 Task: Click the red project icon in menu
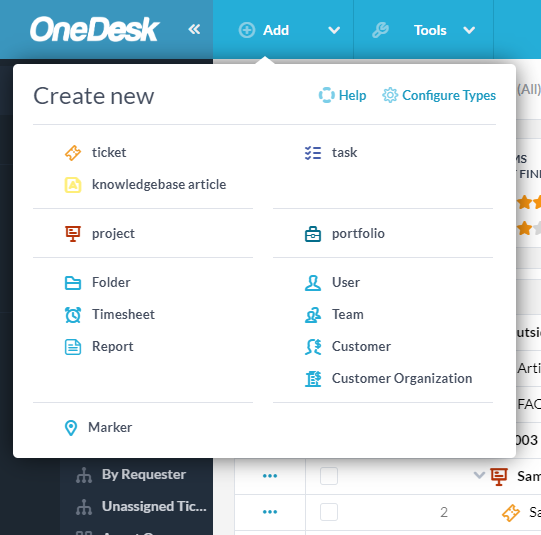pos(73,234)
